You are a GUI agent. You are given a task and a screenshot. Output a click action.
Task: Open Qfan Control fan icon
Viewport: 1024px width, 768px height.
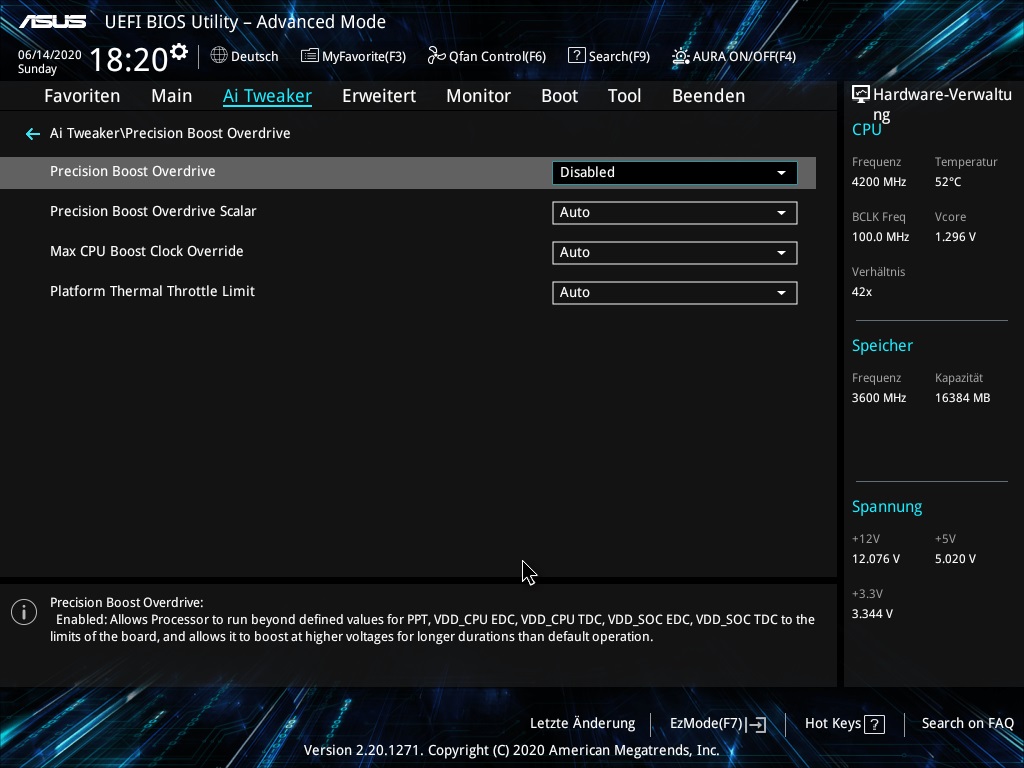[436, 56]
